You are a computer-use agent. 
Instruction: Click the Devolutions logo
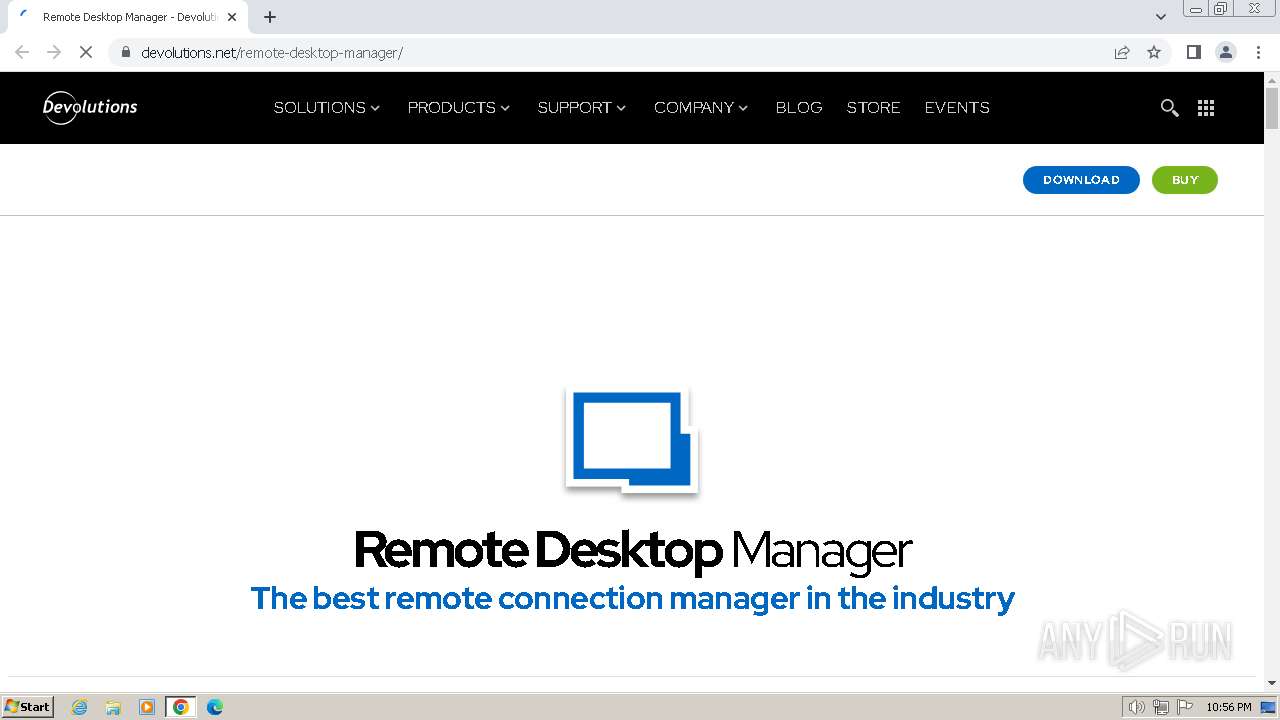(x=90, y=107)
